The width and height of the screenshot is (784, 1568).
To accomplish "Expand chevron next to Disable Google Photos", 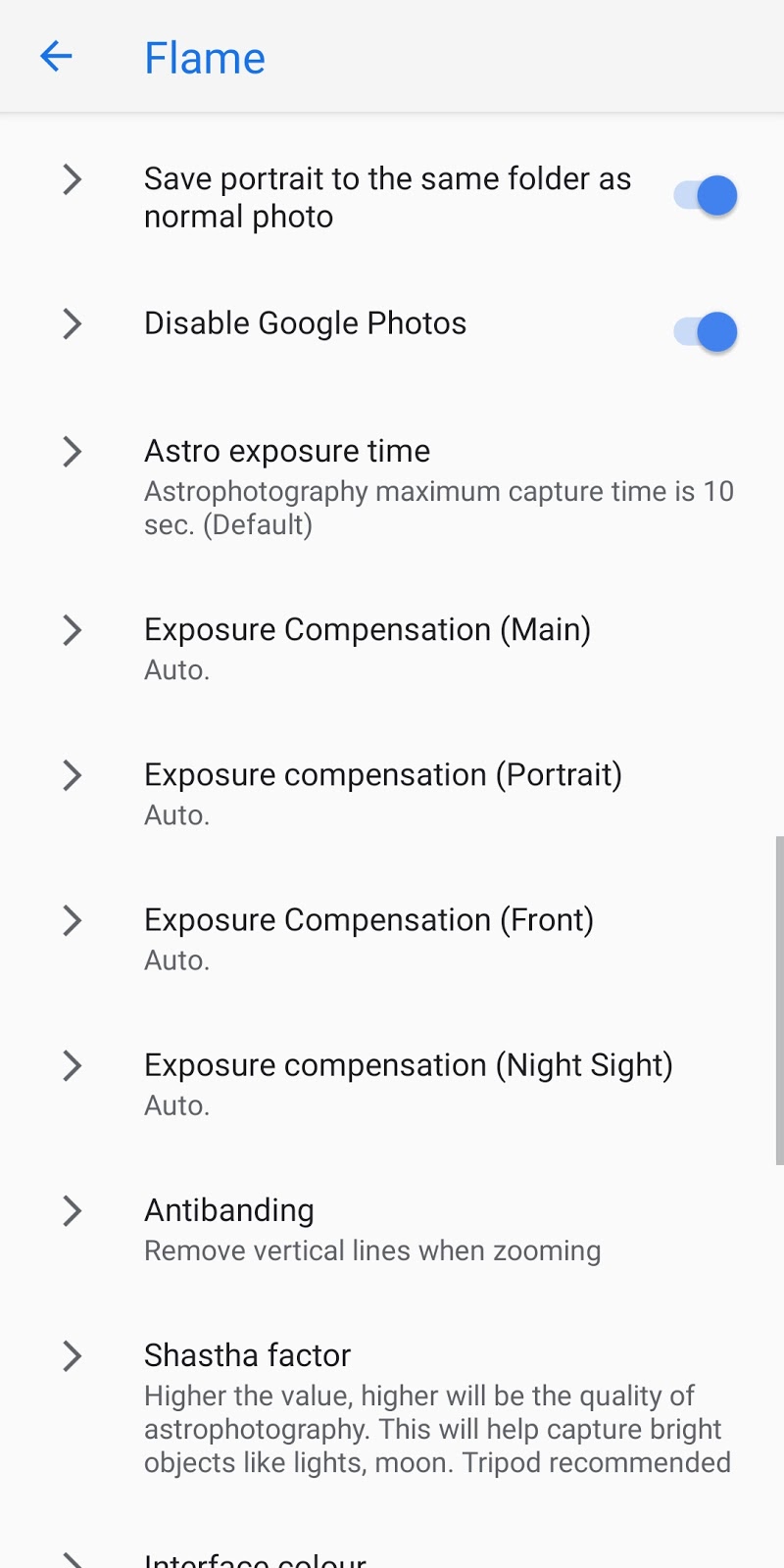I will [x=72, y=323].
